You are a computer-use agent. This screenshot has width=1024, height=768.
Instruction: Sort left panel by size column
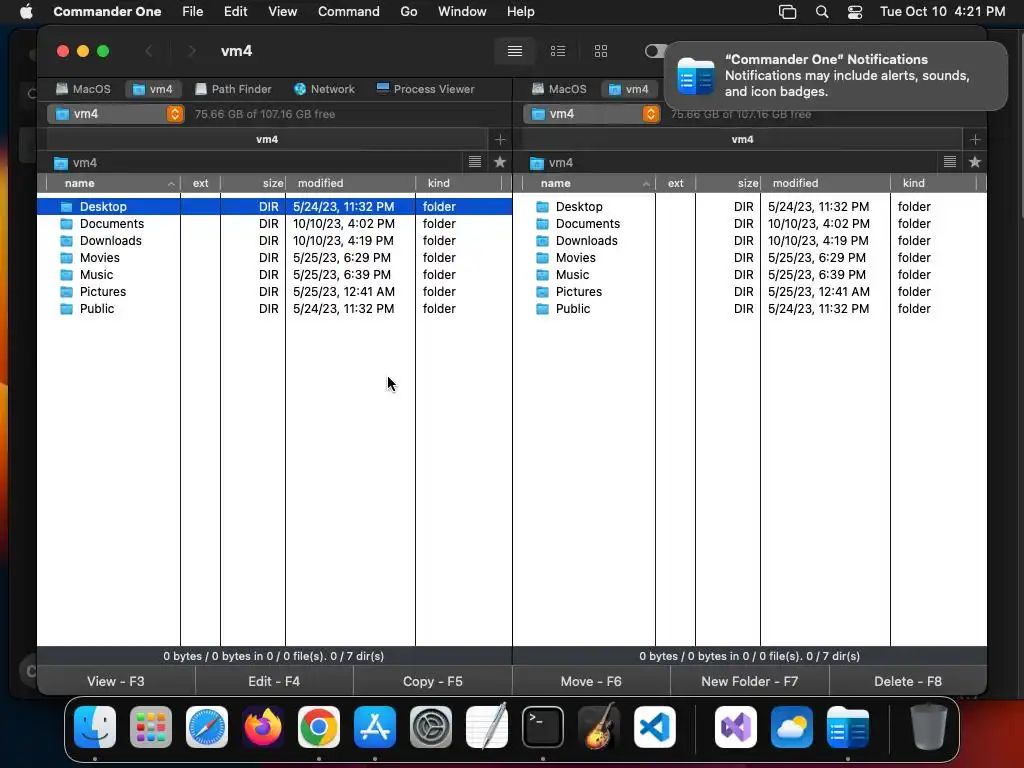(x=253, y=184)
